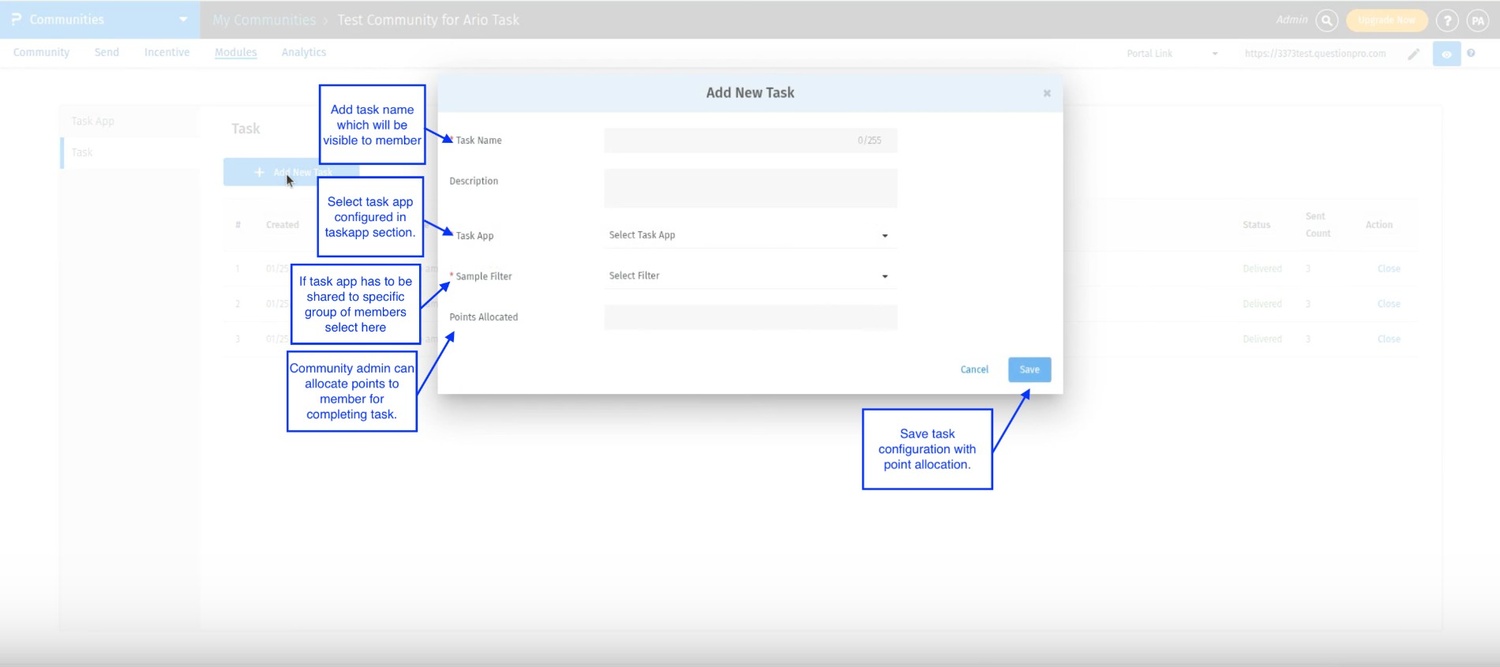
Task: Click the Status column header
Action: [x=1256, y=225]
